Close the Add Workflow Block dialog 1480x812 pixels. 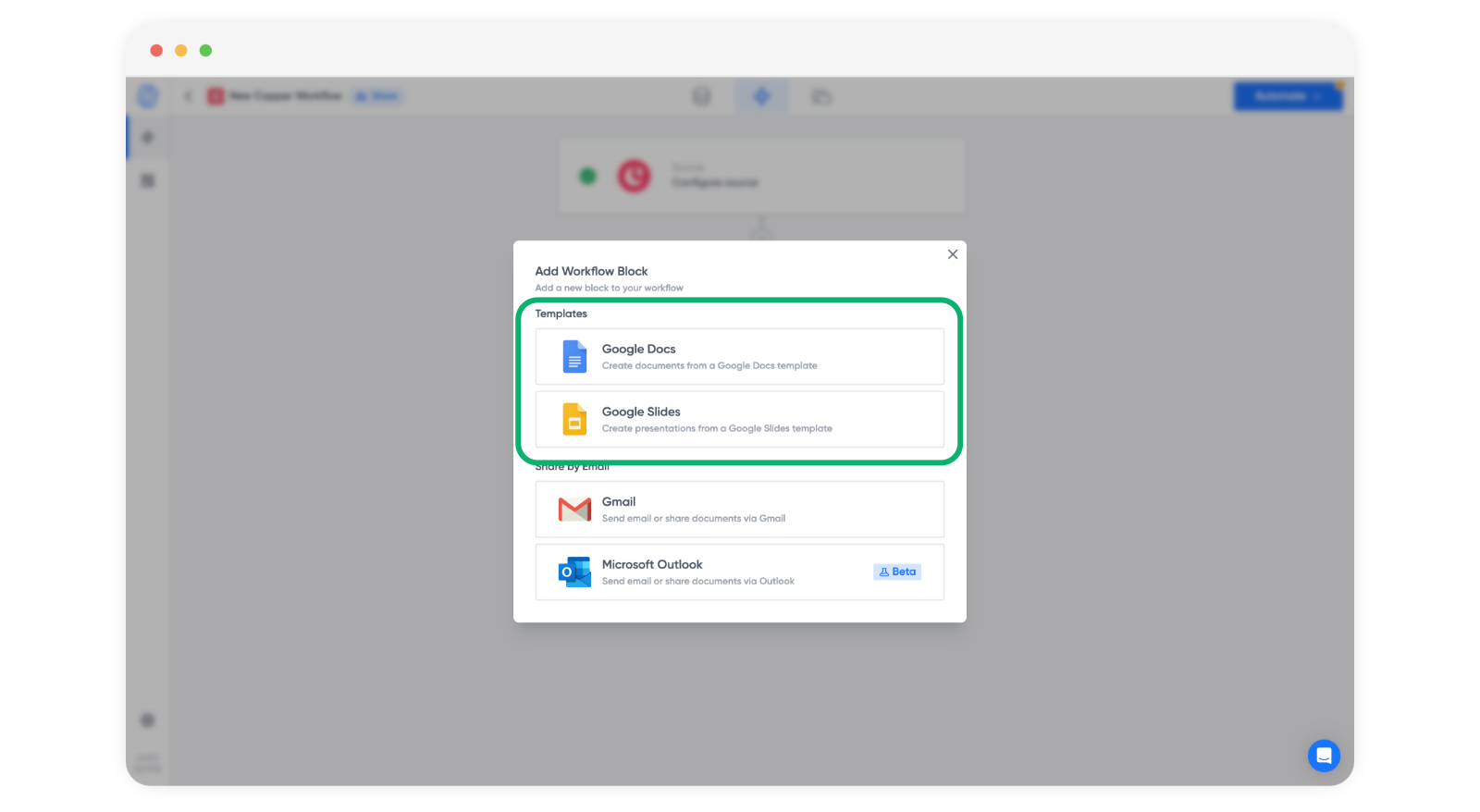point(953,254)
